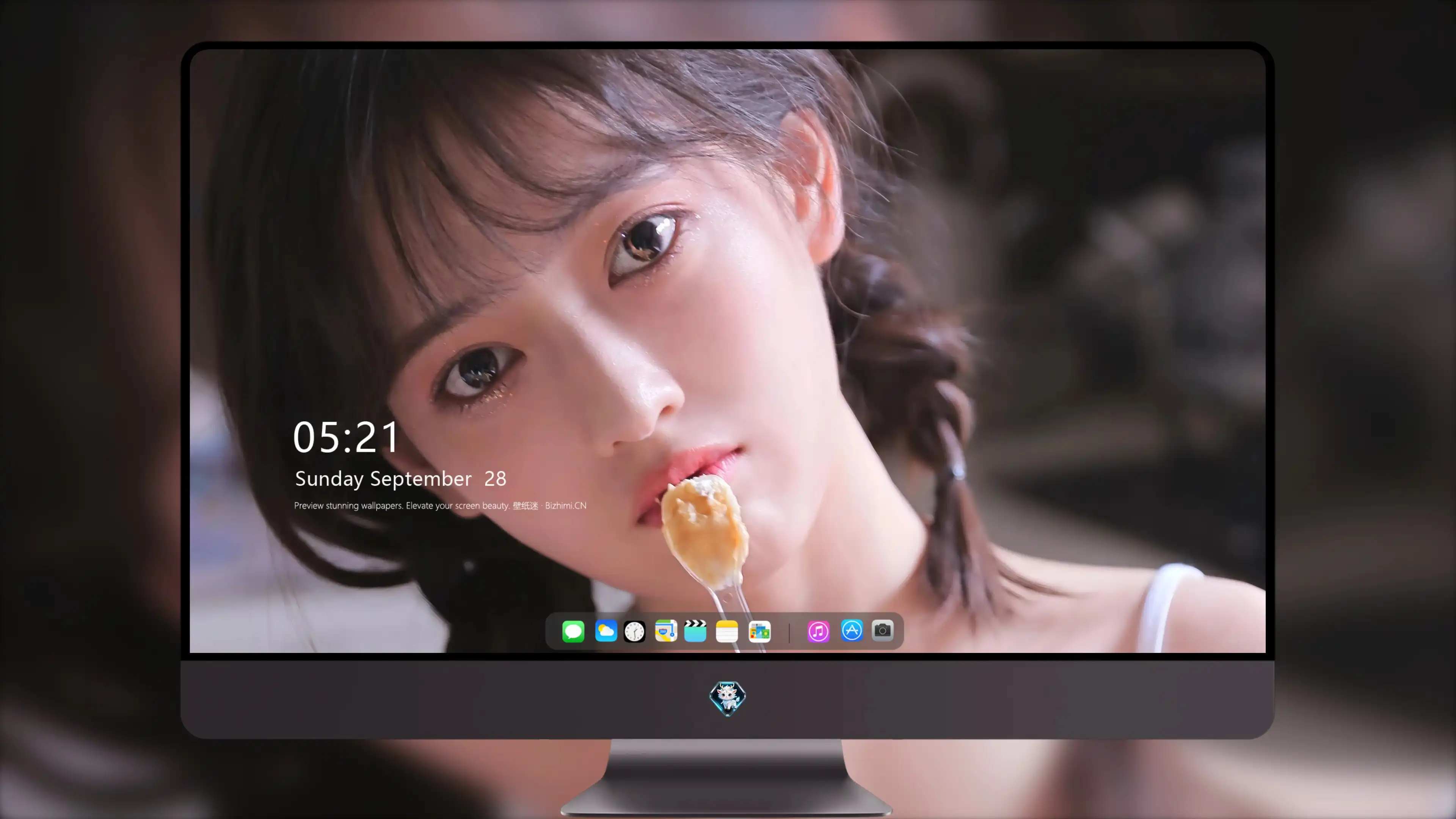Click the tagline mentioning Bizhimi.CN
1456x819 pixels.
point(440,506)
